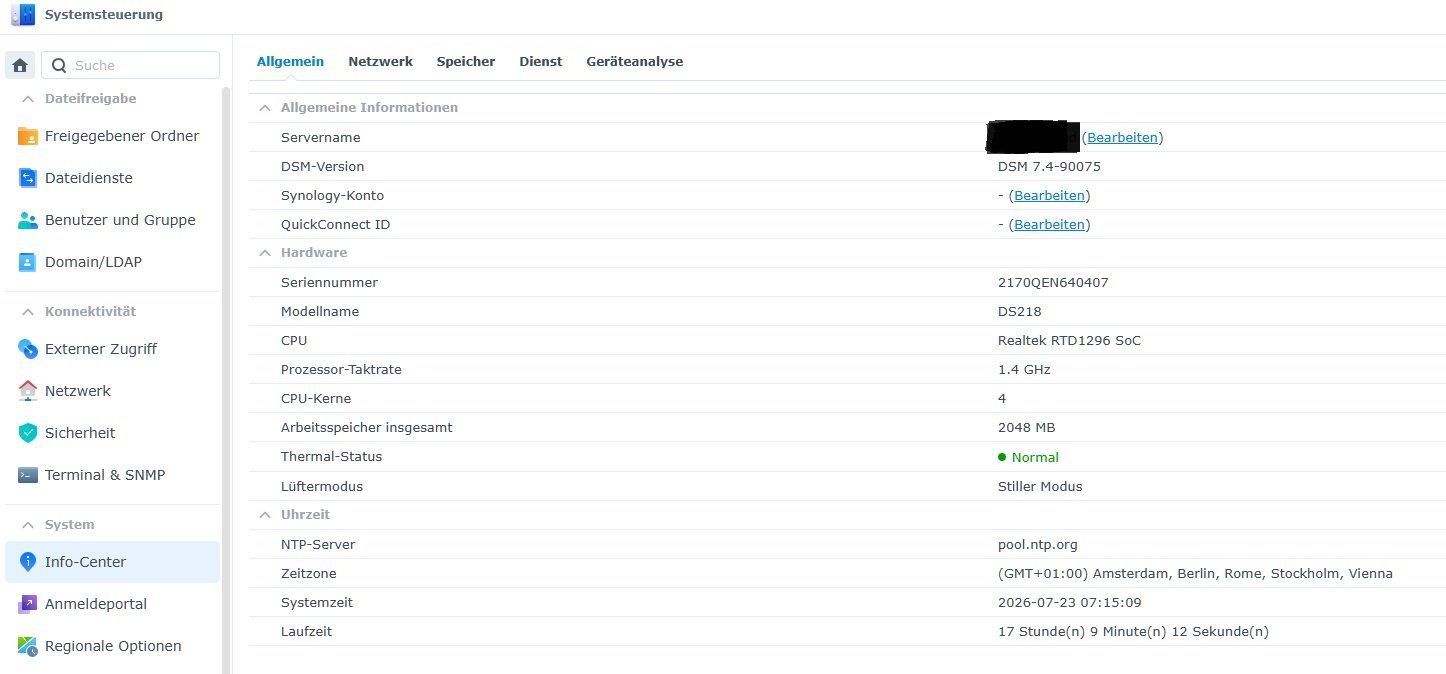Click the Zeitzone row label

pyautogui.click(x=308, y=573)
